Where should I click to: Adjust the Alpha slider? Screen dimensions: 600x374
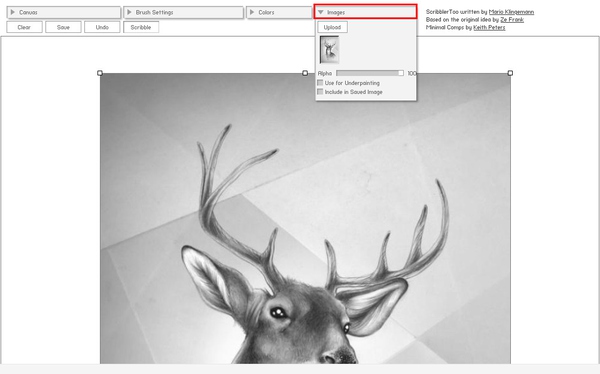pyautogui.click(x=370, y=73)
